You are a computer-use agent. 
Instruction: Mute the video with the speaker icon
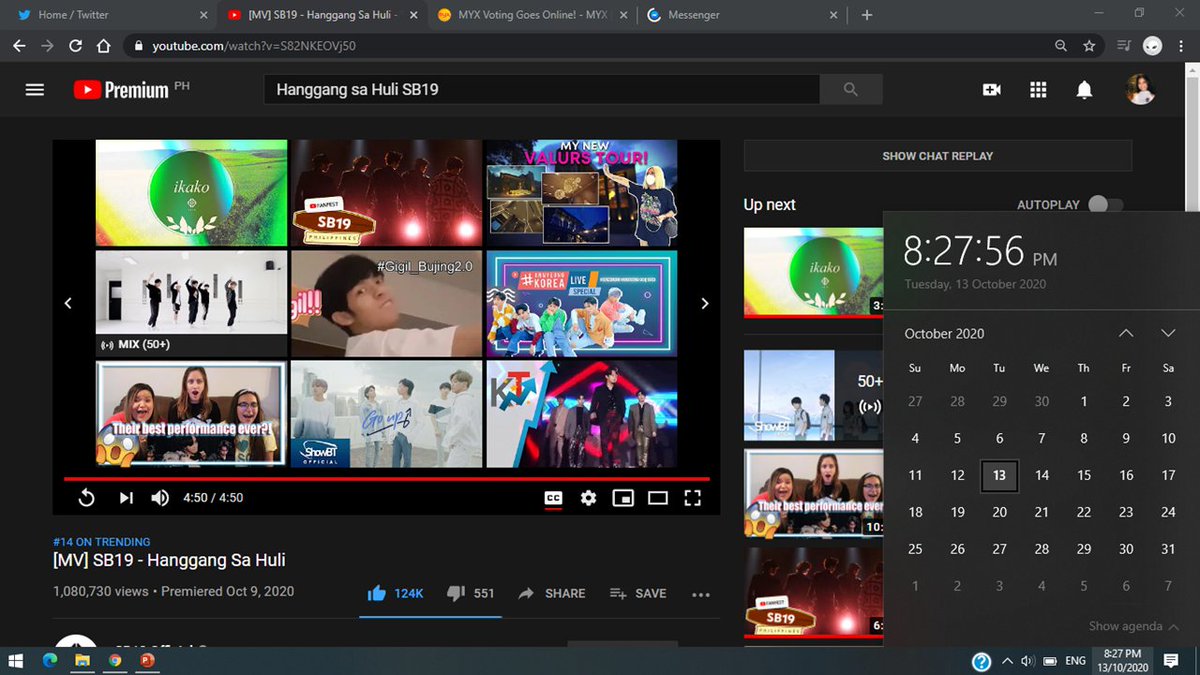(160, 497)
